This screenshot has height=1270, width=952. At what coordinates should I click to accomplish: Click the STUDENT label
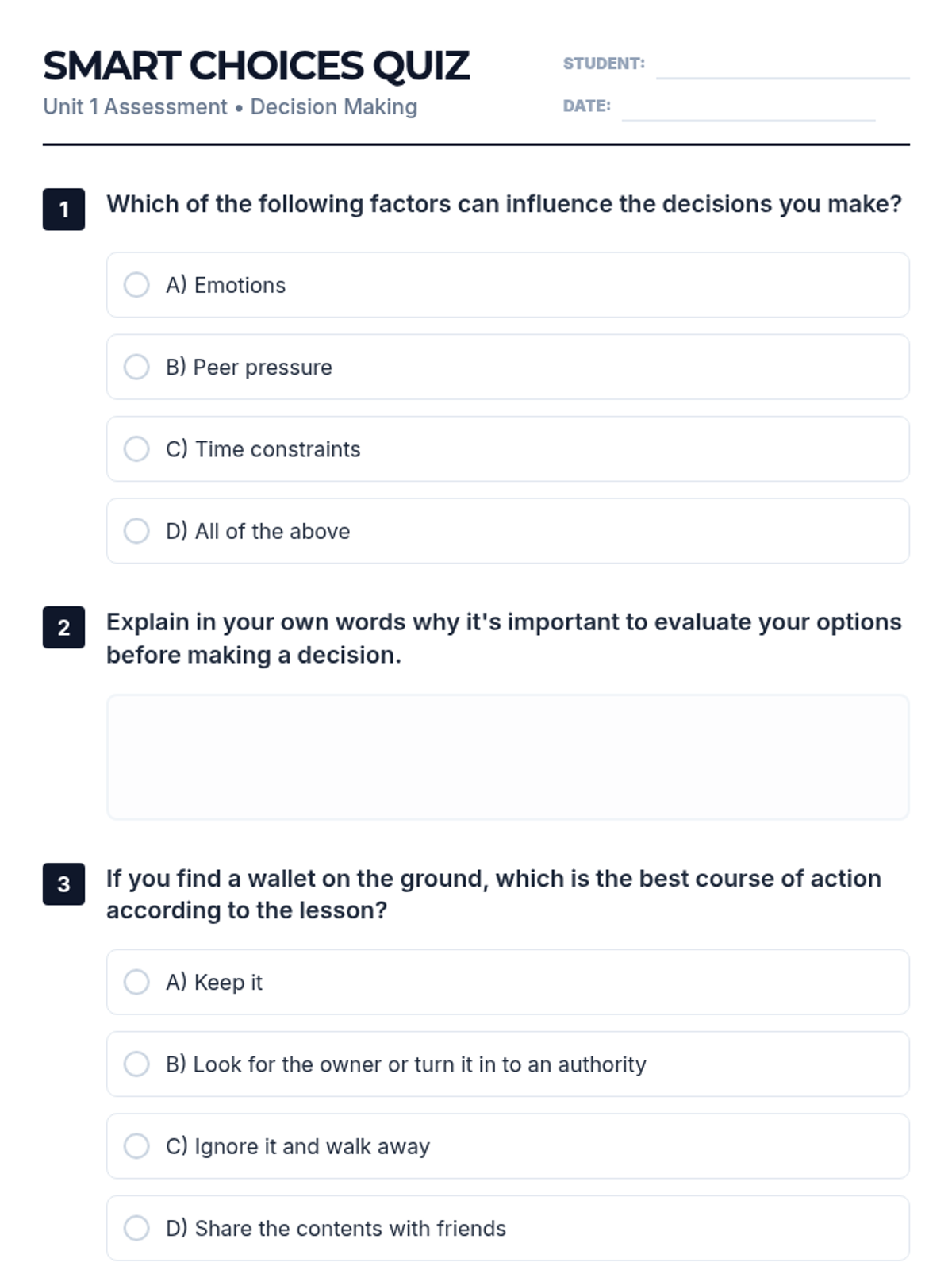click(x=604, y=63)
